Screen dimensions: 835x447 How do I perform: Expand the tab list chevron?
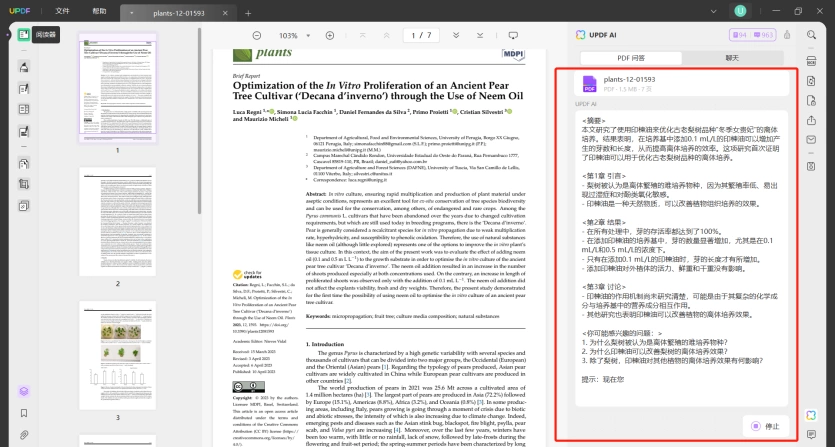(x=713, y=11)
